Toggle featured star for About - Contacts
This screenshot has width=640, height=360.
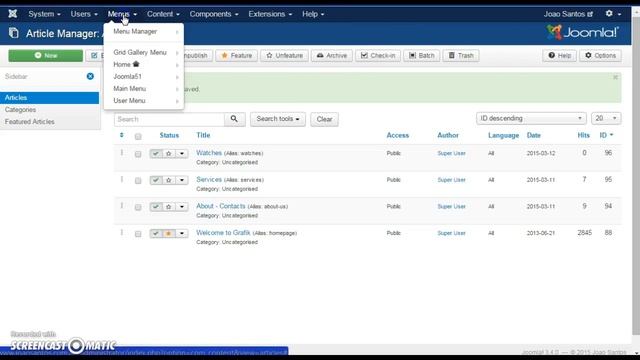169,207
